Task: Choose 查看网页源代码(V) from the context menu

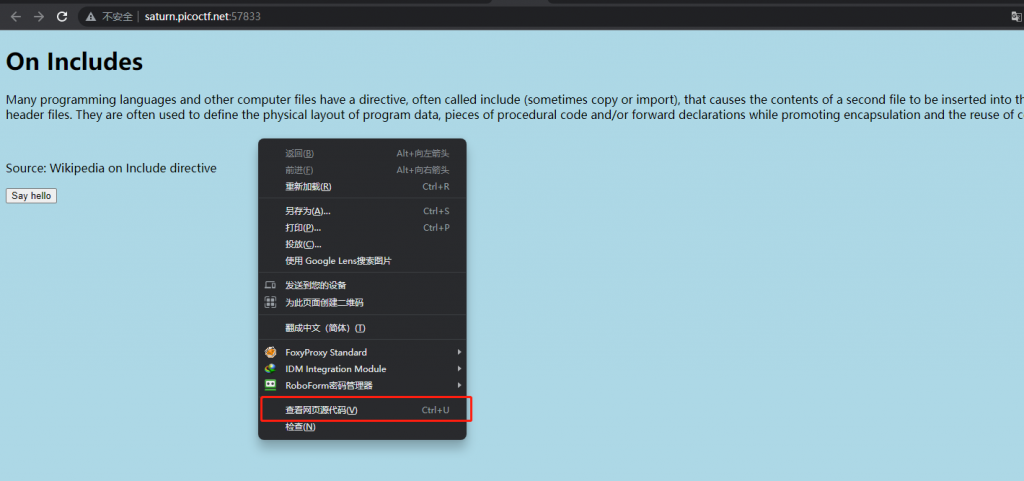Action: tap(362, 410)
